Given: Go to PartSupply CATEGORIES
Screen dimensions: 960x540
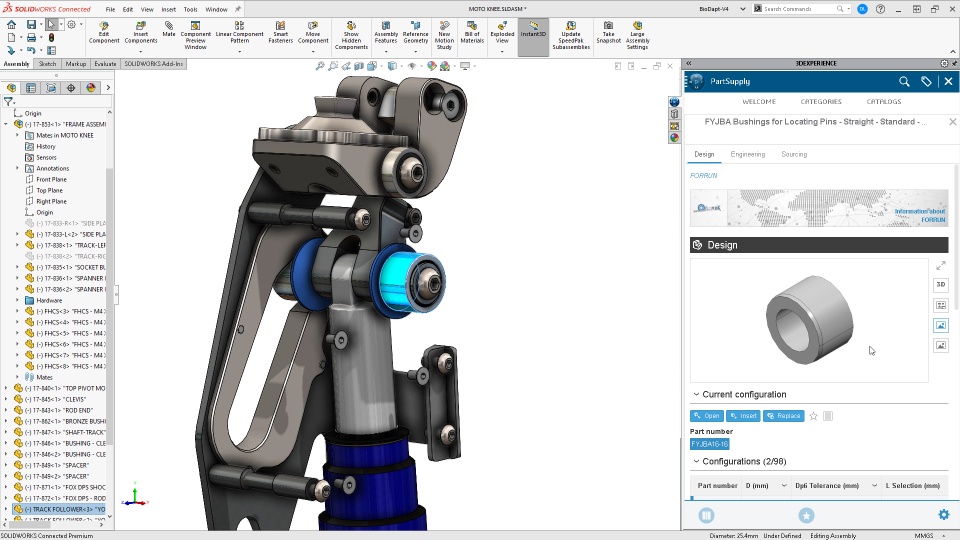Looking at the screenshot, I should [821, 102].
